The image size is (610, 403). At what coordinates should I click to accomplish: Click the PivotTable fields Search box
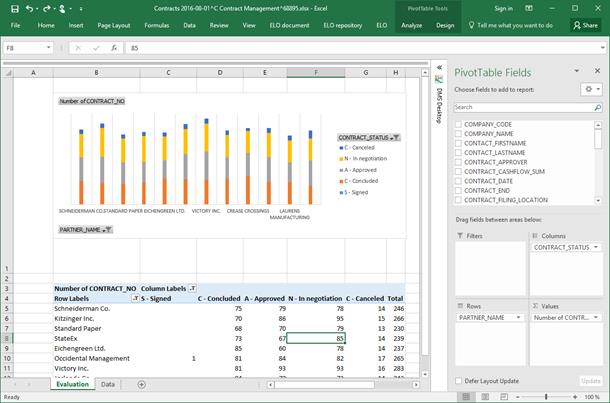[524, 107]
